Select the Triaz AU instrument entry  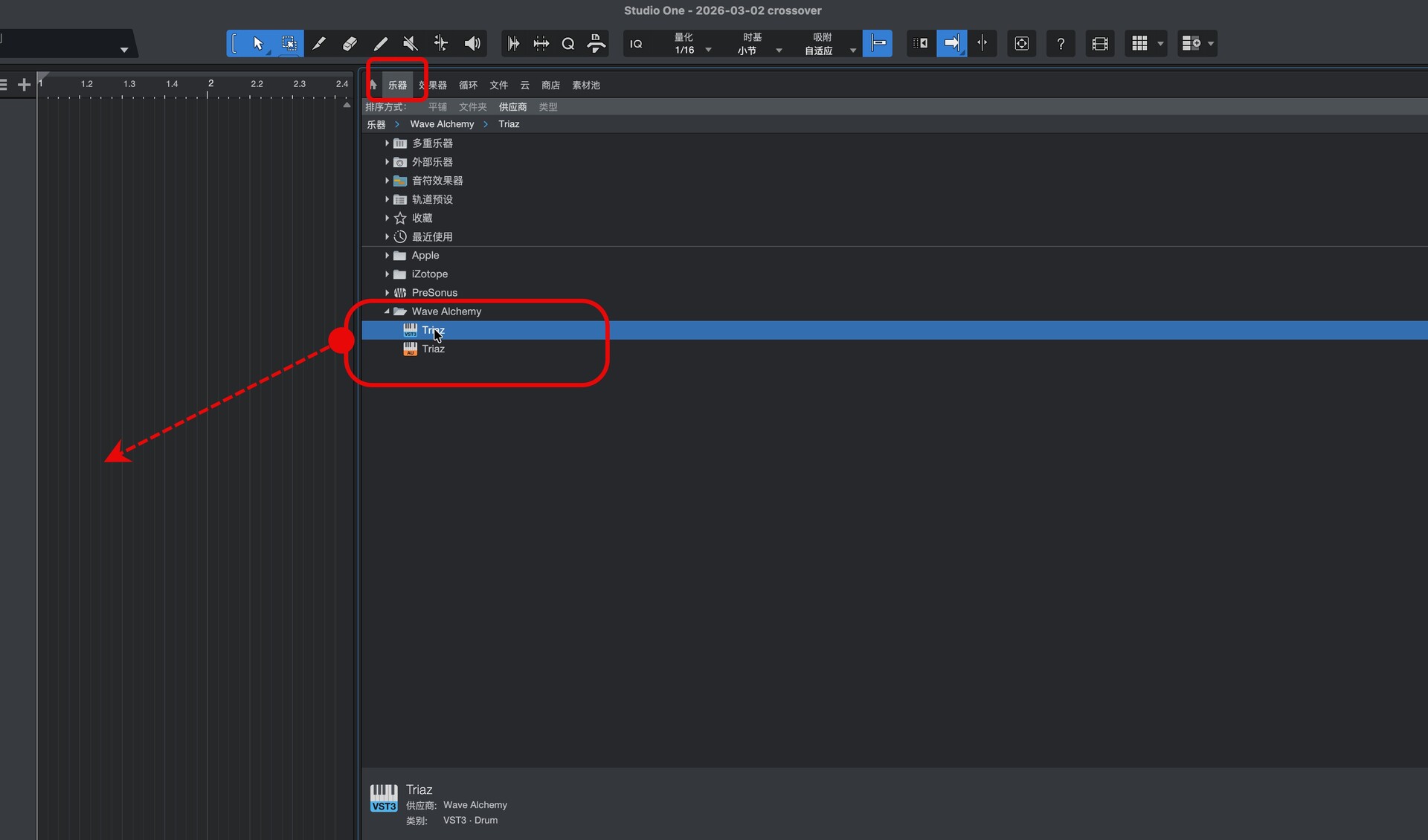coord(433,349)
